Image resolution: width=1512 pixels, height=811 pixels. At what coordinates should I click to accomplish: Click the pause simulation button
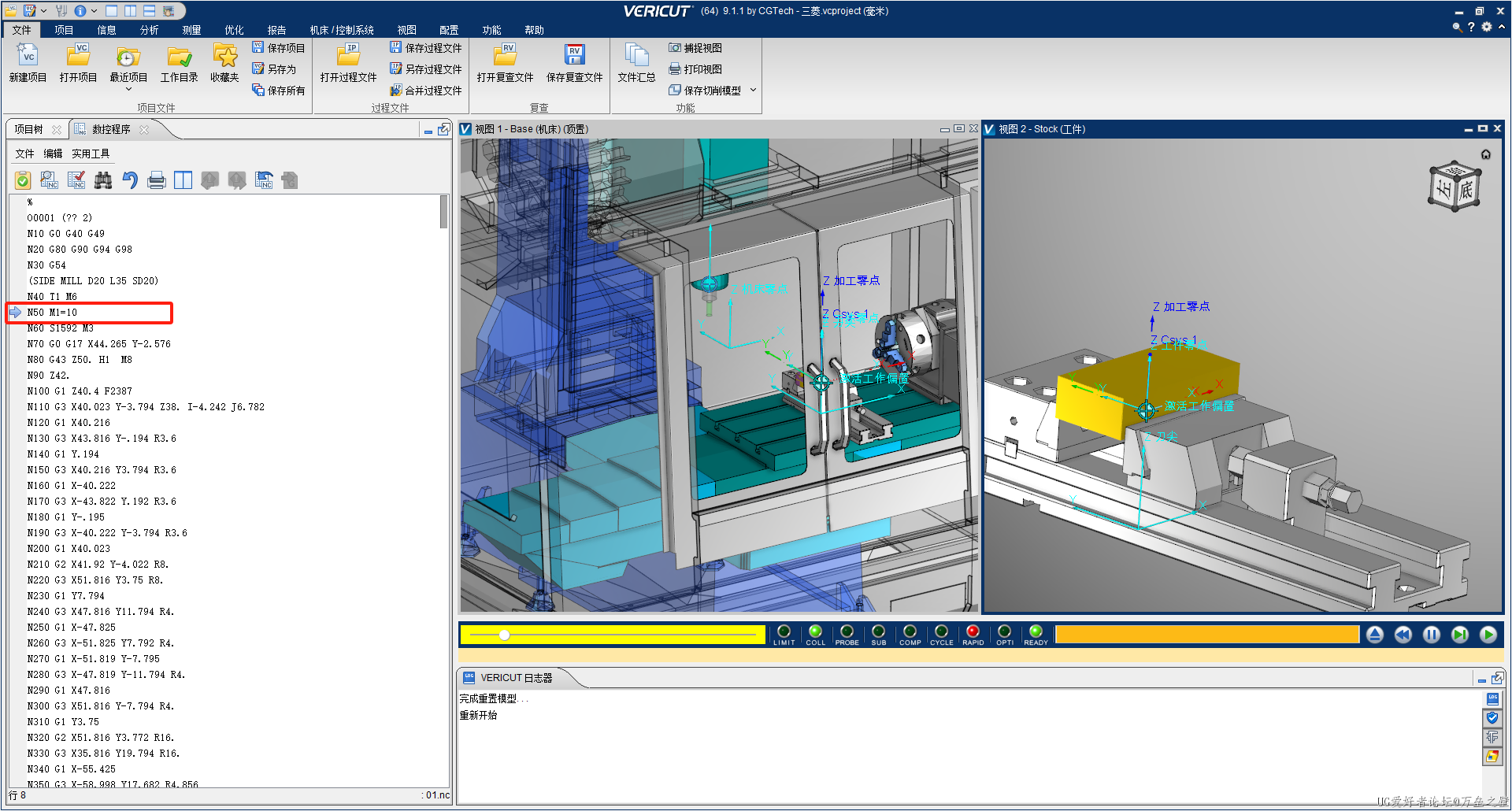click(x=1432, y=635)
